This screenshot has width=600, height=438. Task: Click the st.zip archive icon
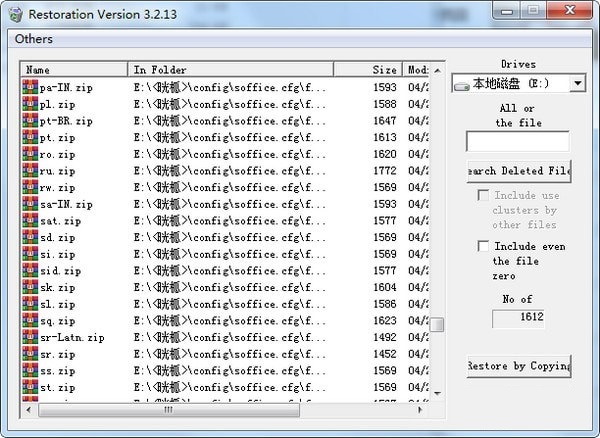pyautogui.click(x=29, y=388)
